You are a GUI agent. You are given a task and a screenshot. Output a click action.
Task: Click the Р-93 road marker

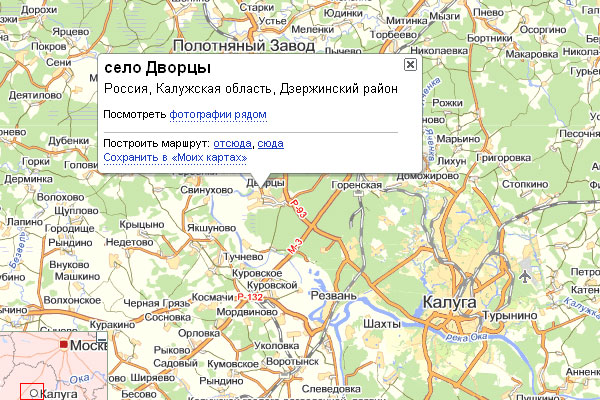click(x=298, y=209)
